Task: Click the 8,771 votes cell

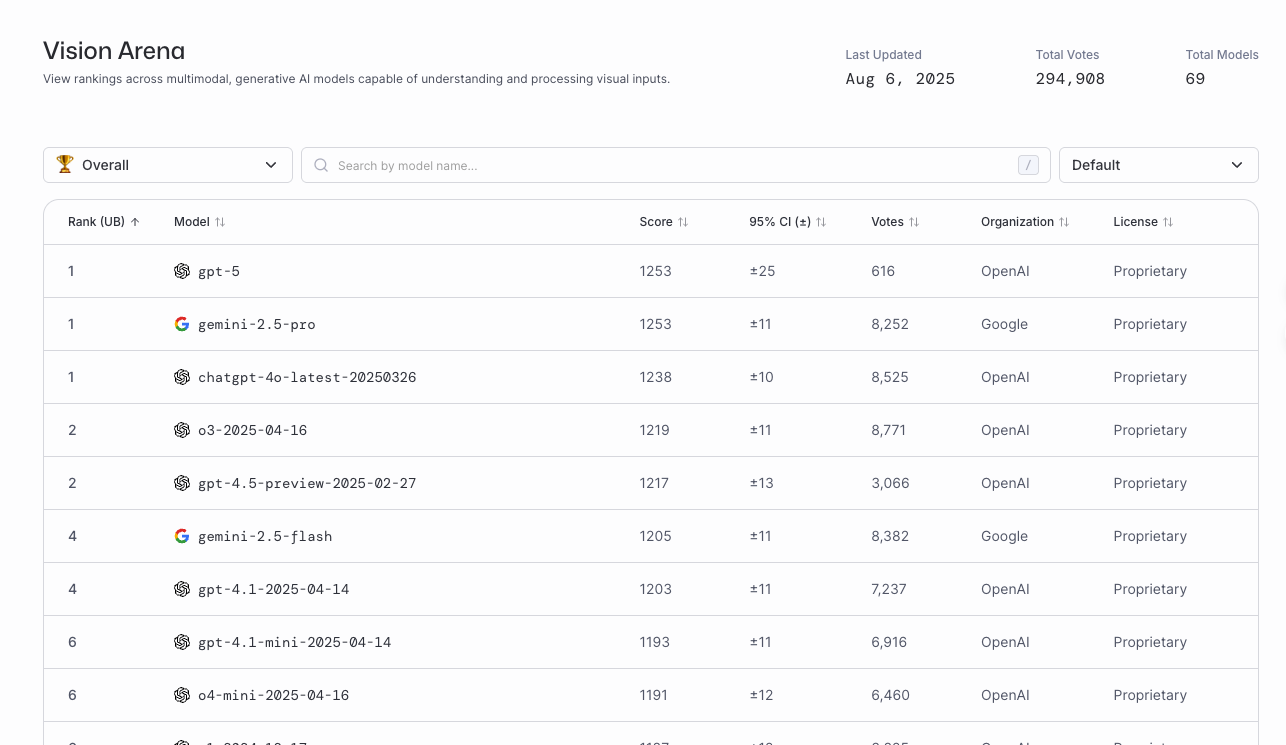Action: 890,430
